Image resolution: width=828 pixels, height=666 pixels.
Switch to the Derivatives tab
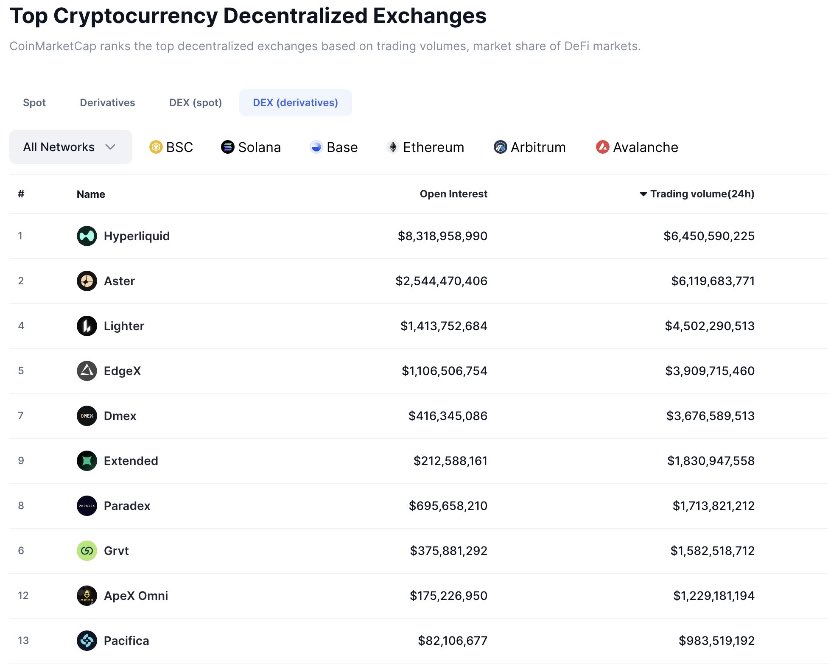pos(107,102)
